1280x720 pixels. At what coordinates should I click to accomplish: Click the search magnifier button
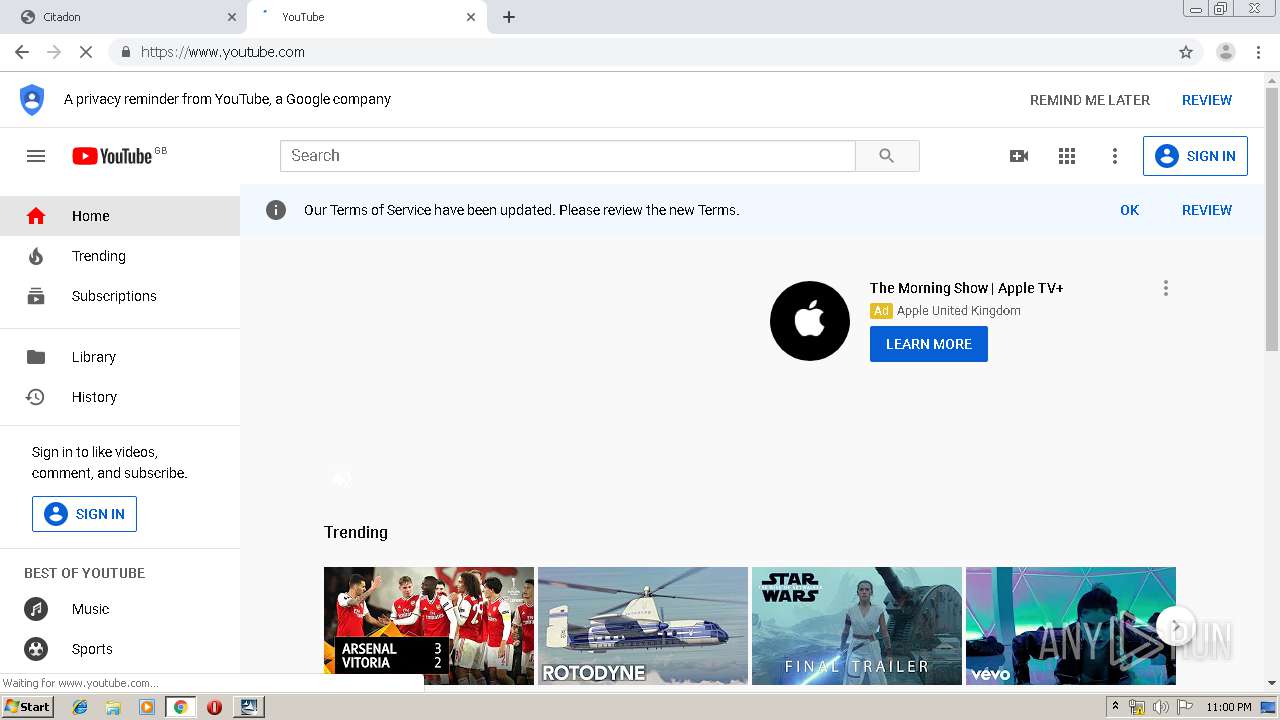point(887,156)
